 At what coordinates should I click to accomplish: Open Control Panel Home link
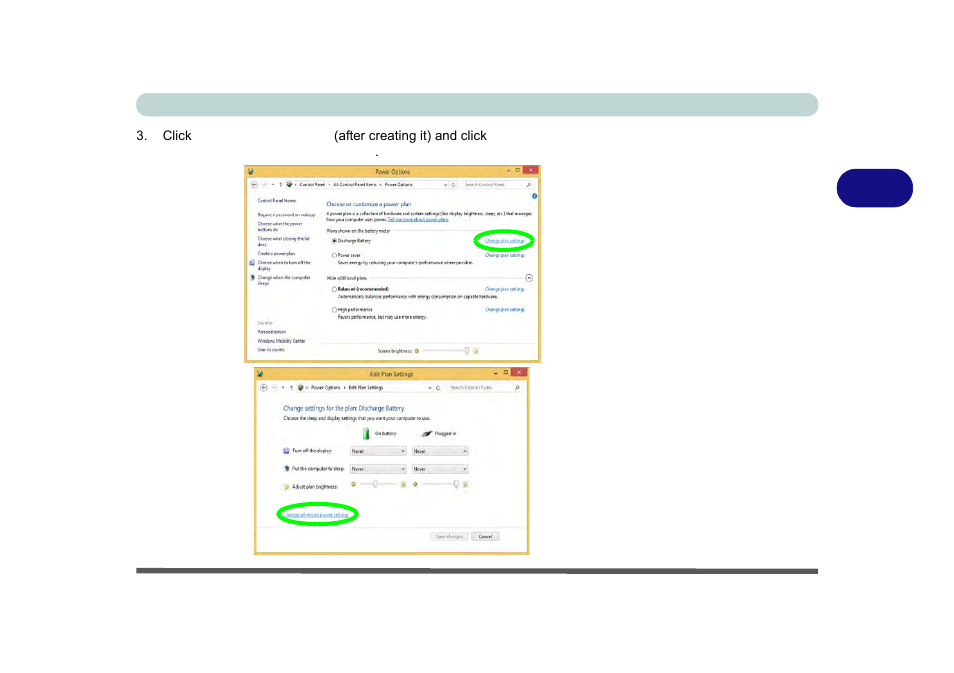pos(277,201)
